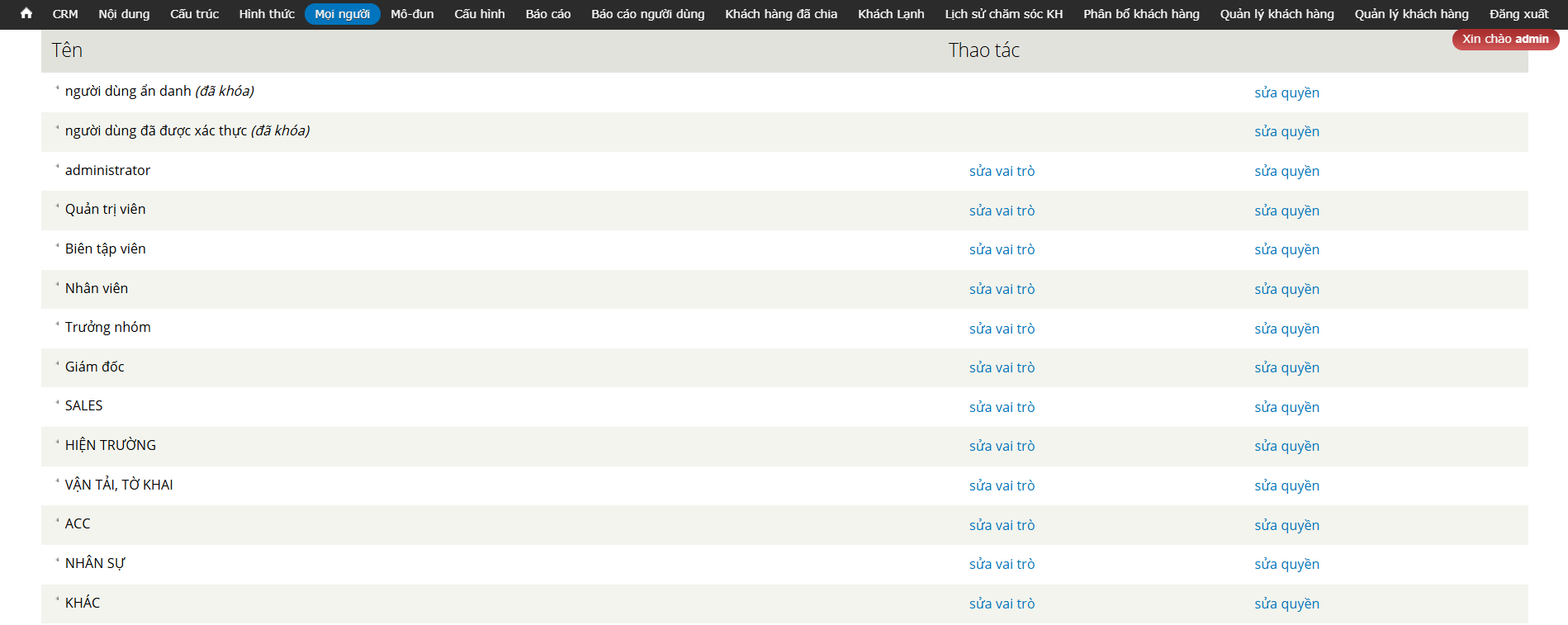Click Đăng xuất to log out

(1518, 14)
